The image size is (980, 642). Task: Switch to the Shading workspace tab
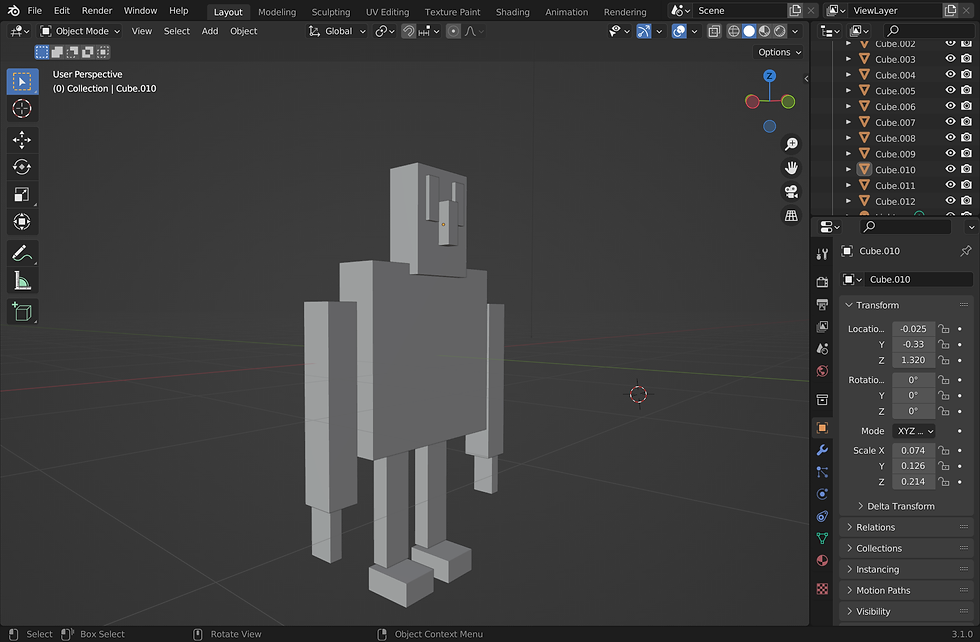tap(512, 12)
